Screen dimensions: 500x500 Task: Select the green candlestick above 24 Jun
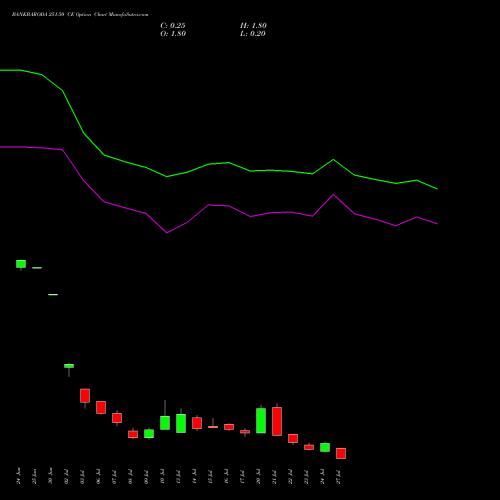coord(21,264)
